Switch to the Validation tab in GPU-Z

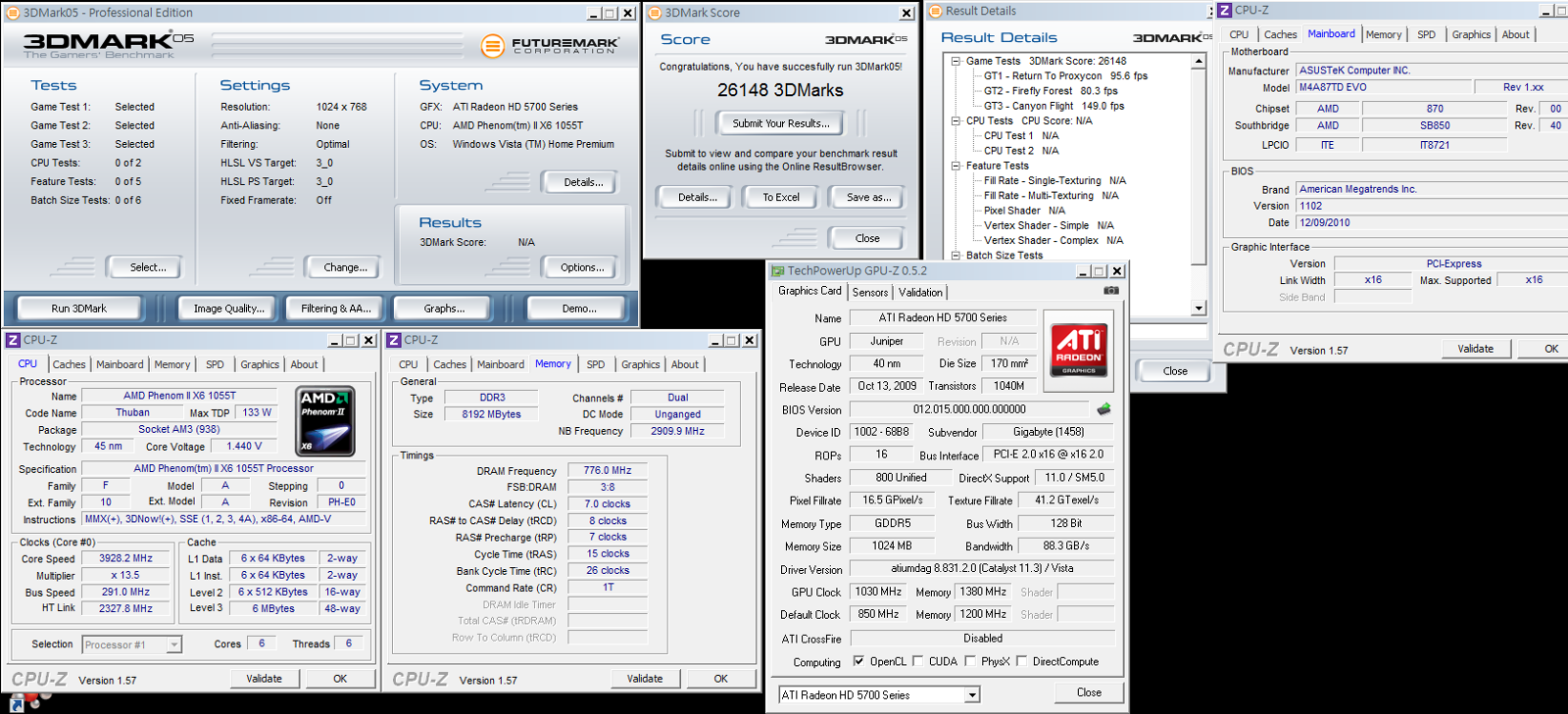point(920,292)
